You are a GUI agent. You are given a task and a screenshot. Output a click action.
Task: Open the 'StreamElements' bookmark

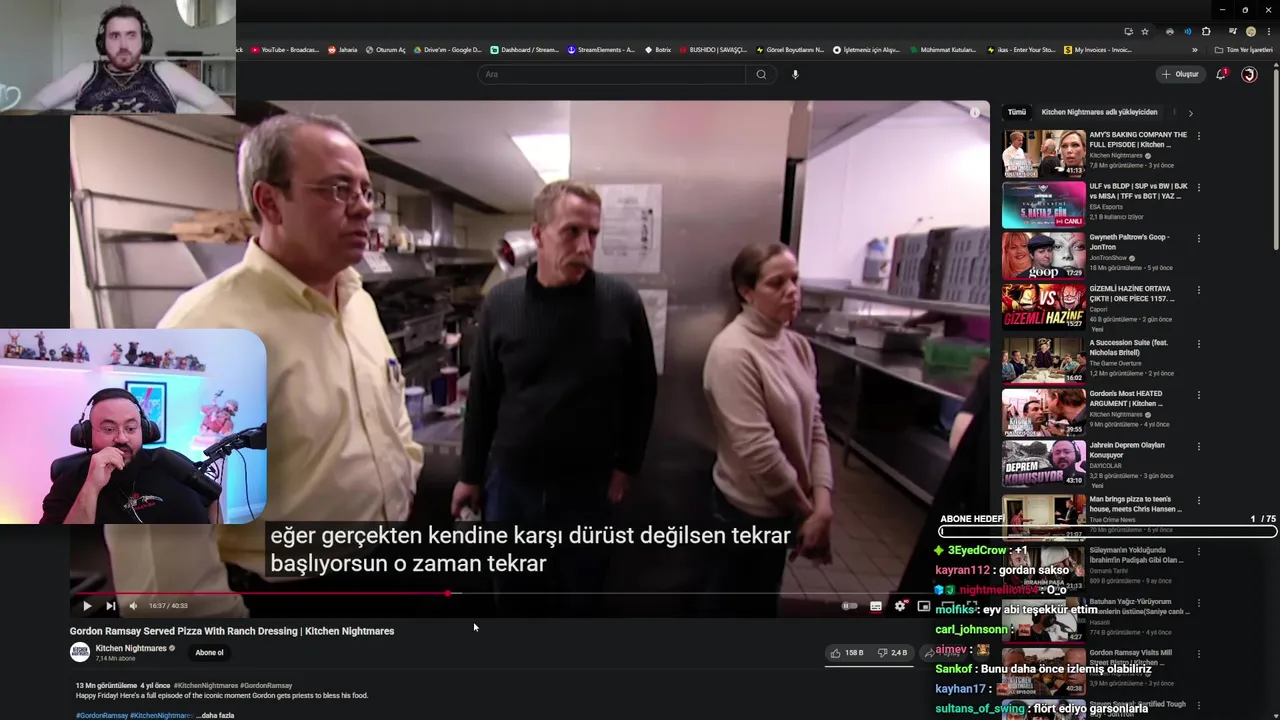[x=601, y=49]
